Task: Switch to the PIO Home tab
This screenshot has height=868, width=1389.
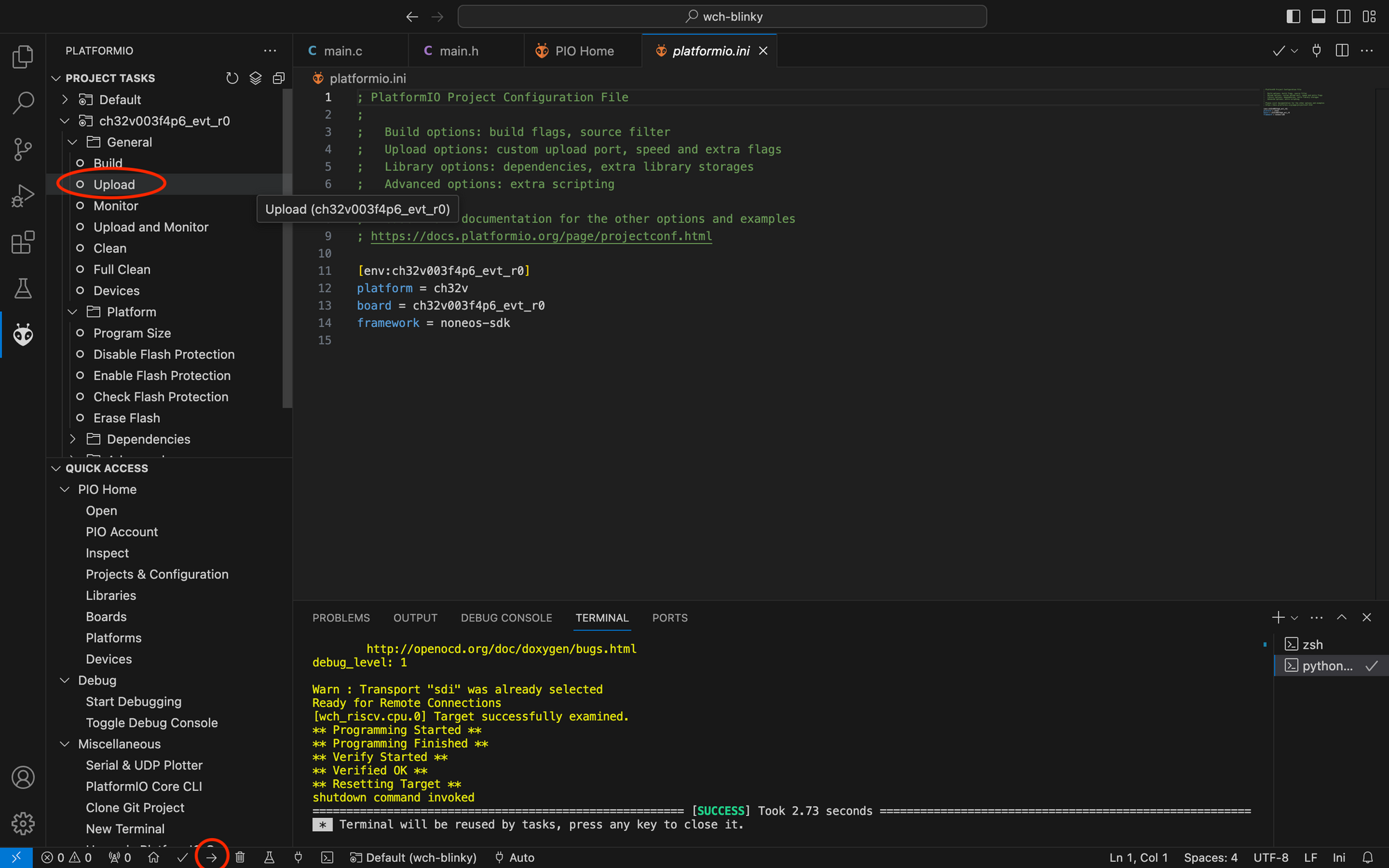Action: point(583,51)
